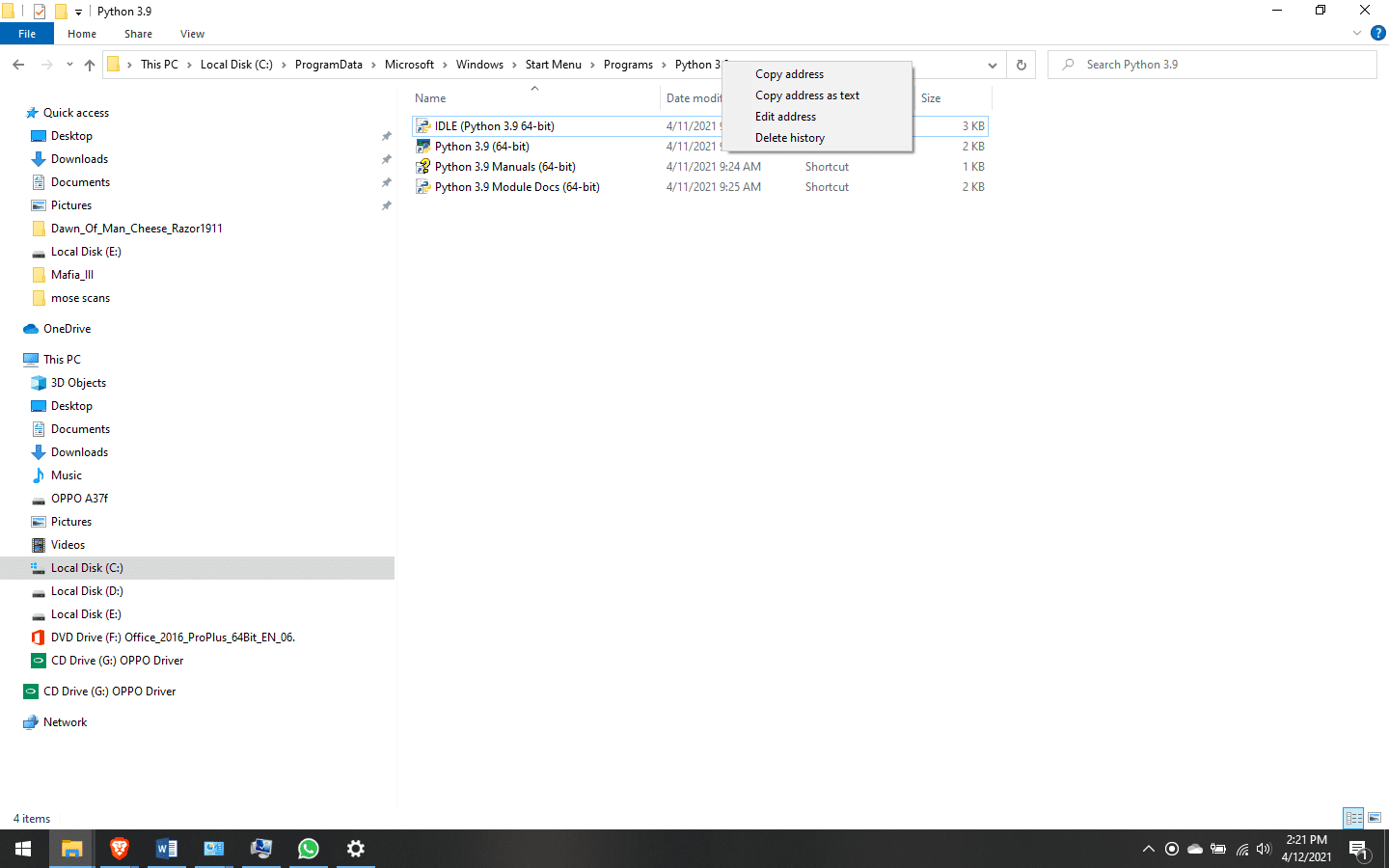
Task: Select the Python 3.9 Manuals file icon
Action: (422, 167)
